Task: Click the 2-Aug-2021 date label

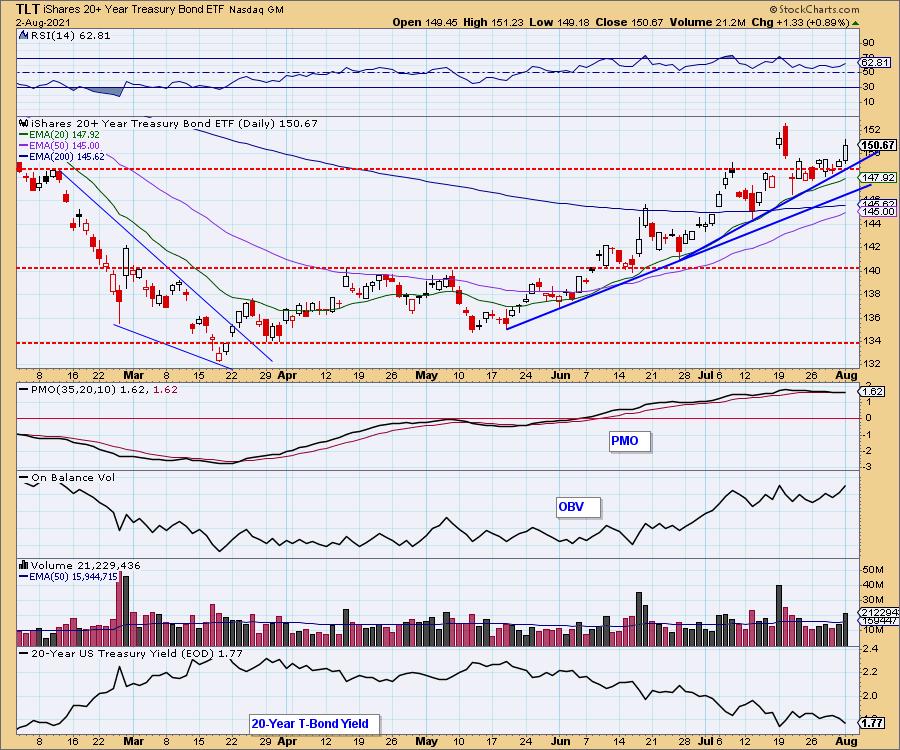Action: click(43, 22)
